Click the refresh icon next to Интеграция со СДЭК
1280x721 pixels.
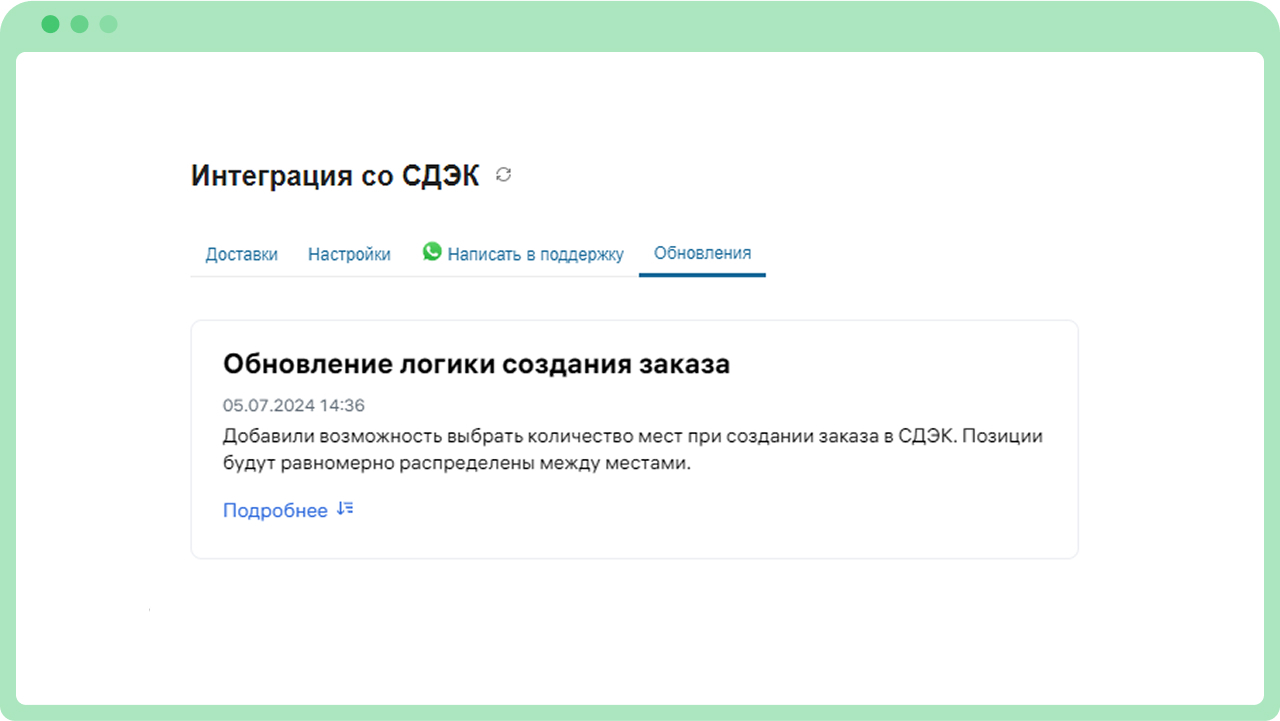[504, 175]
